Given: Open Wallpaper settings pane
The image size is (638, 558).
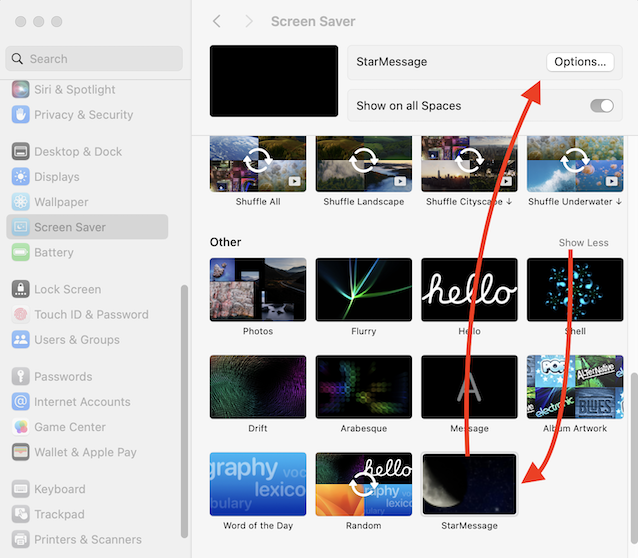Looking at the screenshot, I should 61,202.
